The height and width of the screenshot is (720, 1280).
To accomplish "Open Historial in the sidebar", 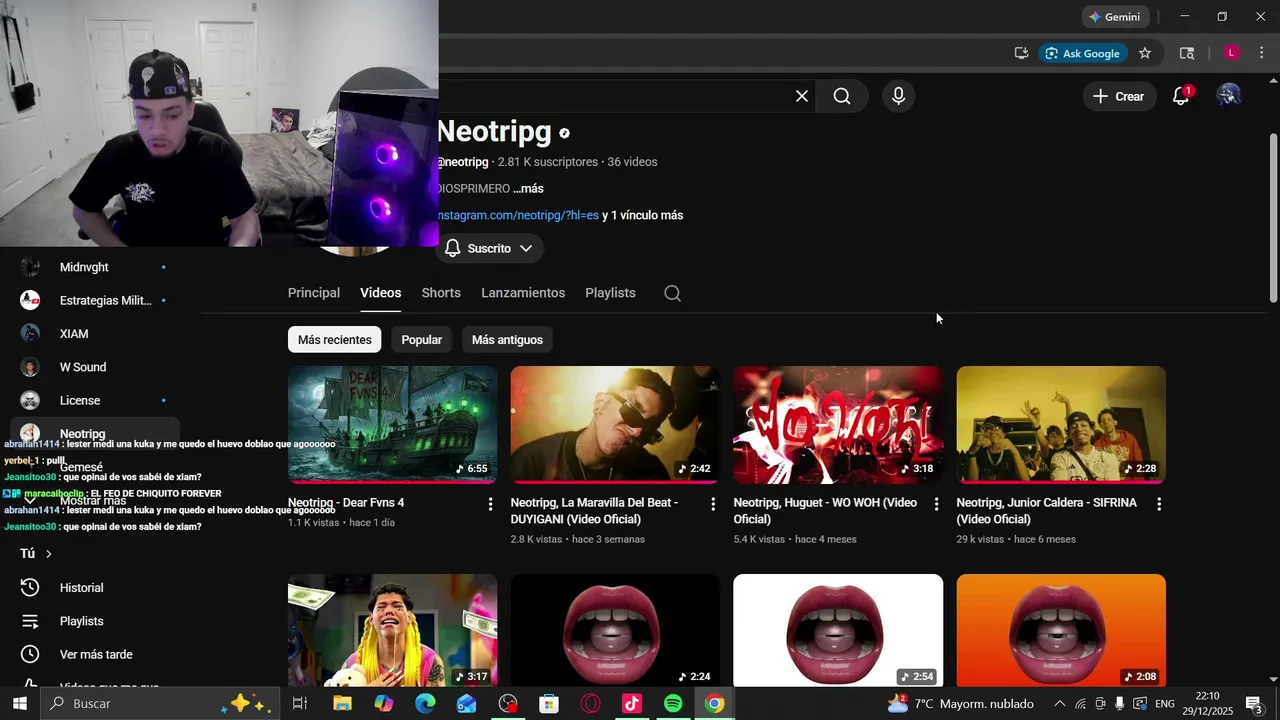I will click(95, 588).
